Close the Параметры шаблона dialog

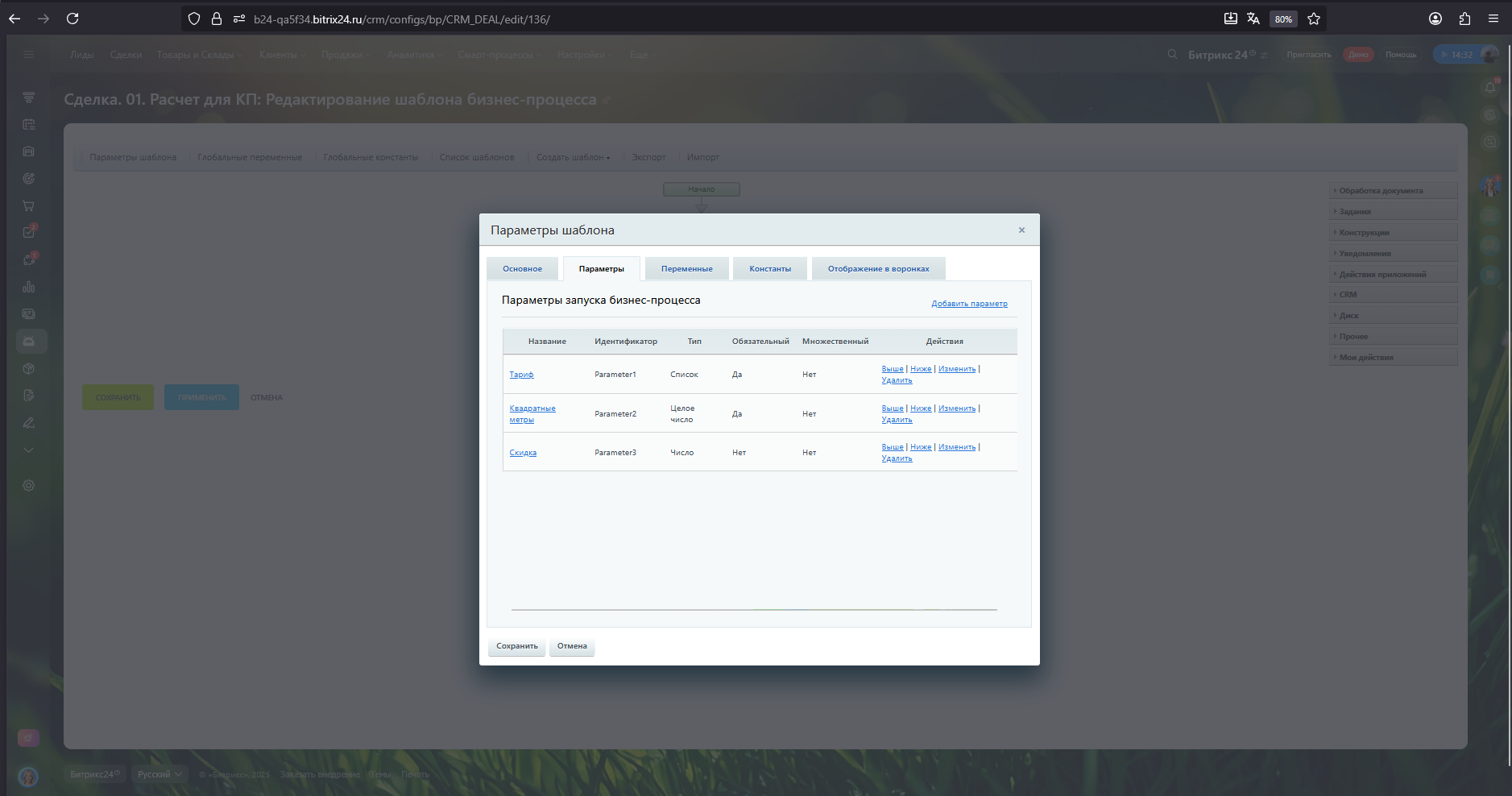point(1021,230)
